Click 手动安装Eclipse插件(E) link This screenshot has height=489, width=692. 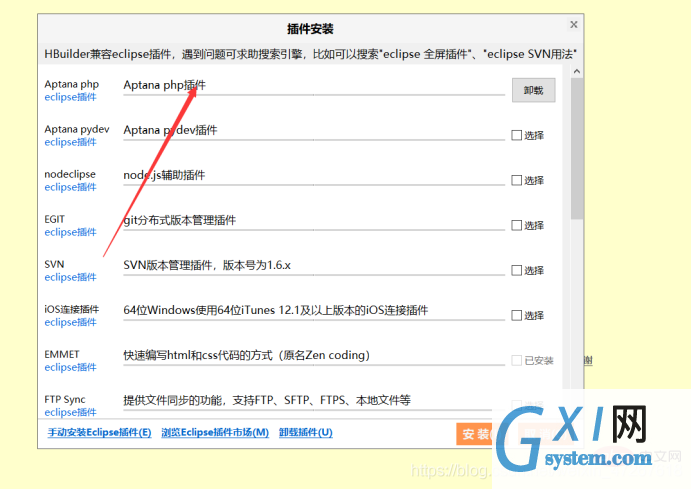tap(99, 433)
